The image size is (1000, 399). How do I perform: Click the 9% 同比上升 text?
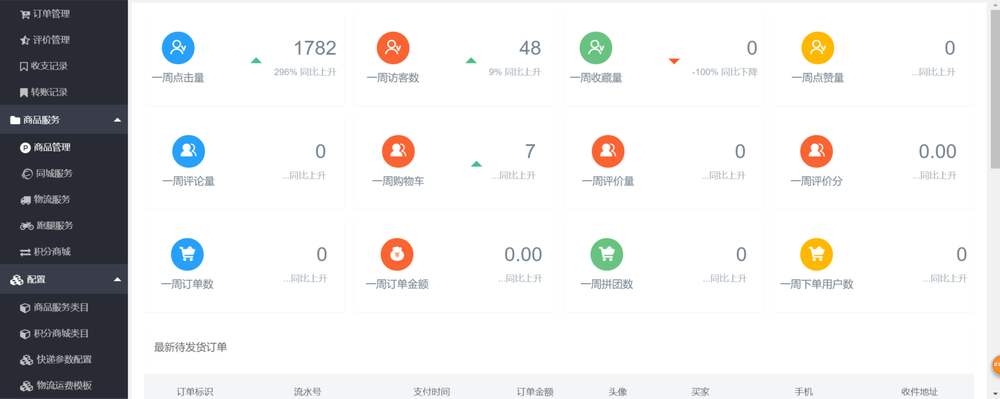click(515, 72)
